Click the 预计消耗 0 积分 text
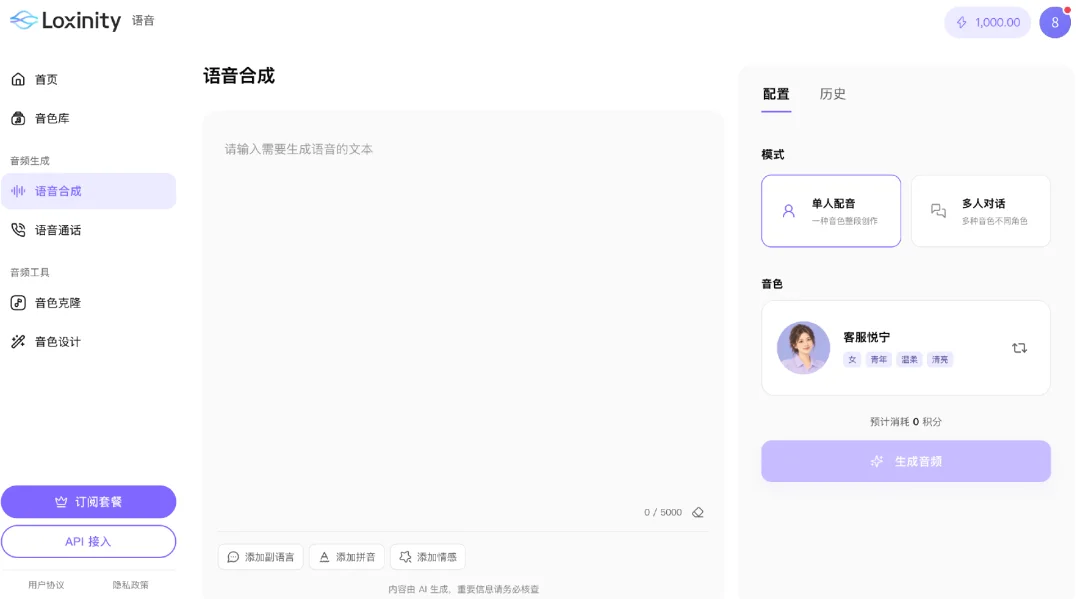1080x599 pixels. (906, 422)
